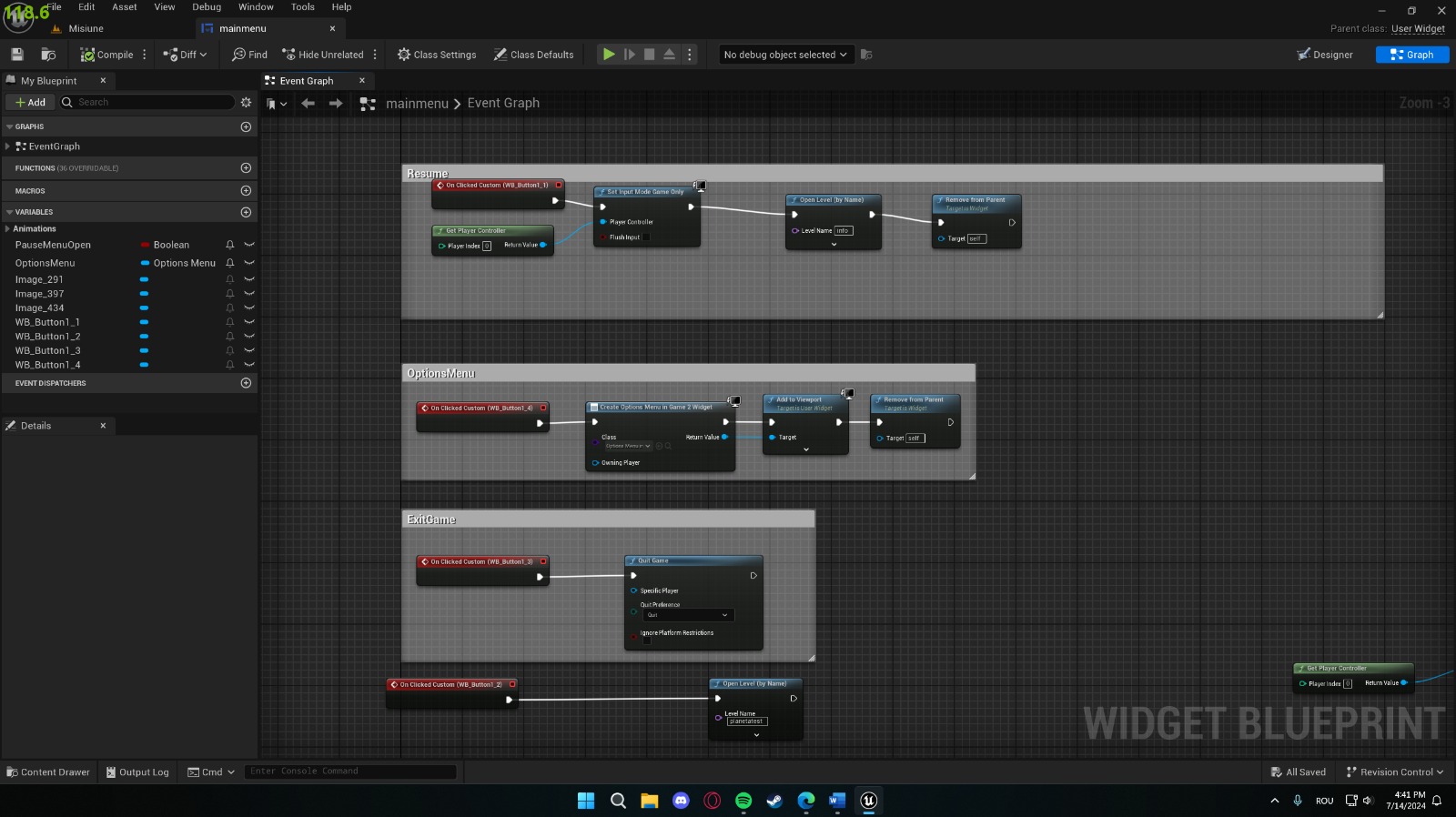Open the Revision Control dropdown
The width and height of the screenshot is (1456, 817).
(x=1395, y=772)
